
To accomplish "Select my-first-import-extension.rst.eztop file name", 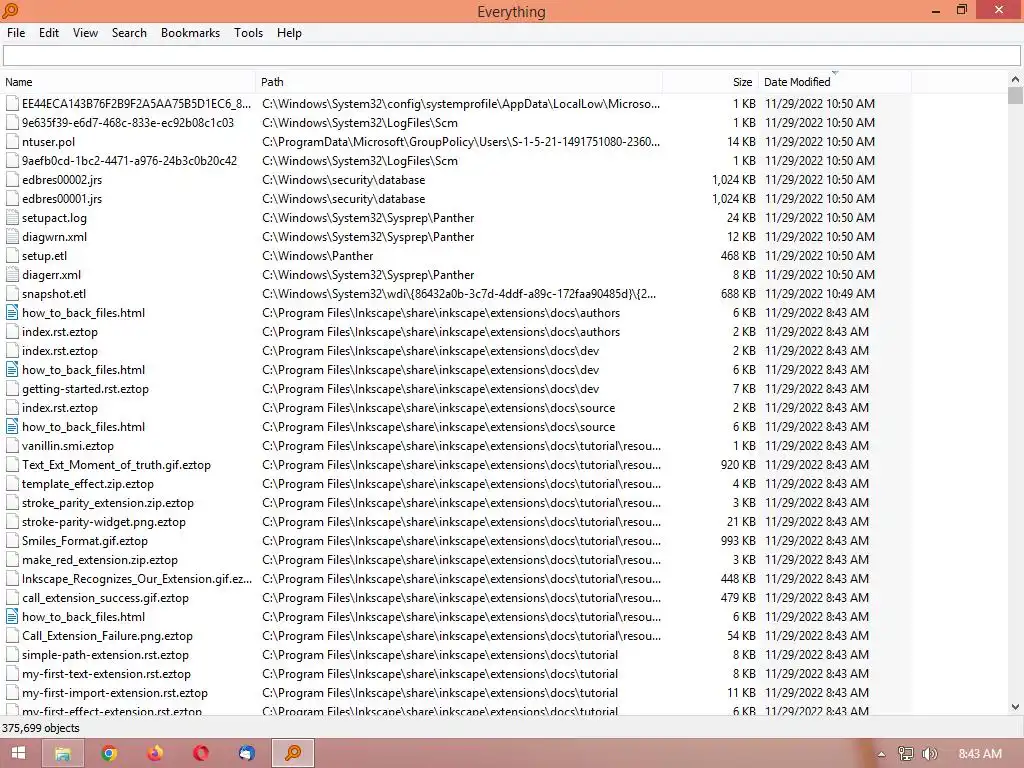I will click(x=115, y=692).
